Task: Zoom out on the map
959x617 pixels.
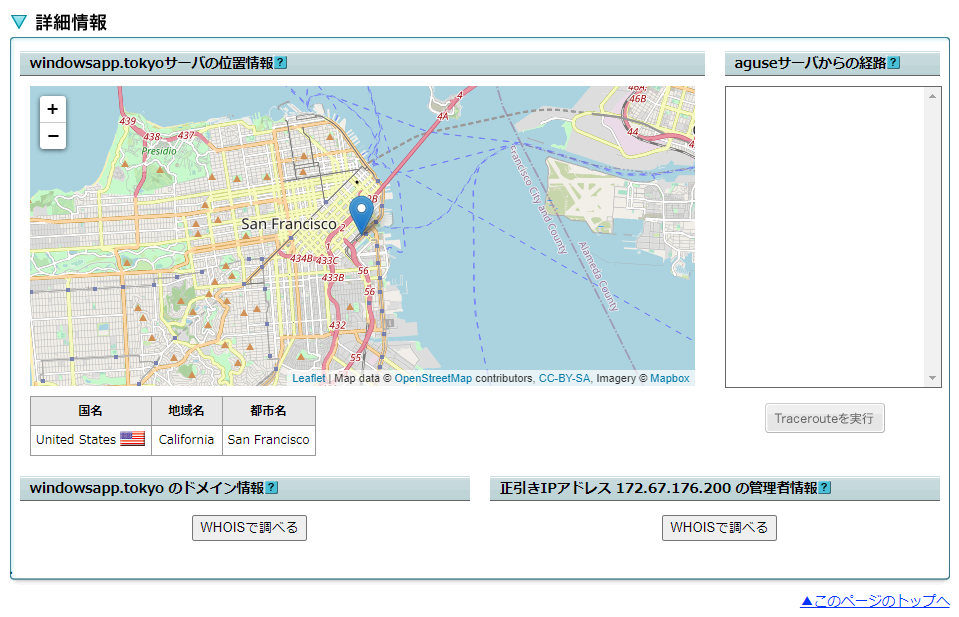Action: tap(53, 136)
